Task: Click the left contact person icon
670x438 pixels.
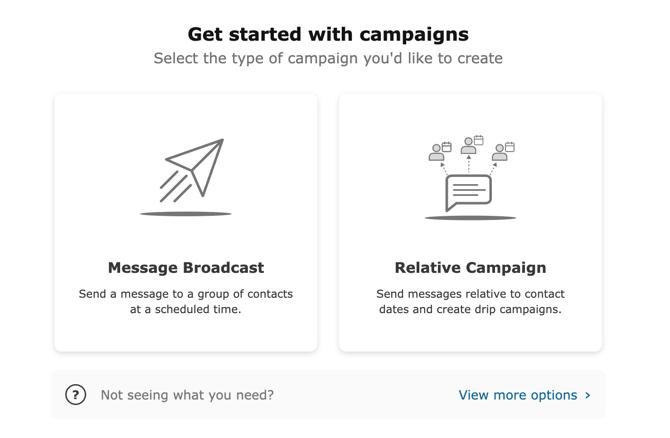Action: pyautogui.click(x=436, y=153)
